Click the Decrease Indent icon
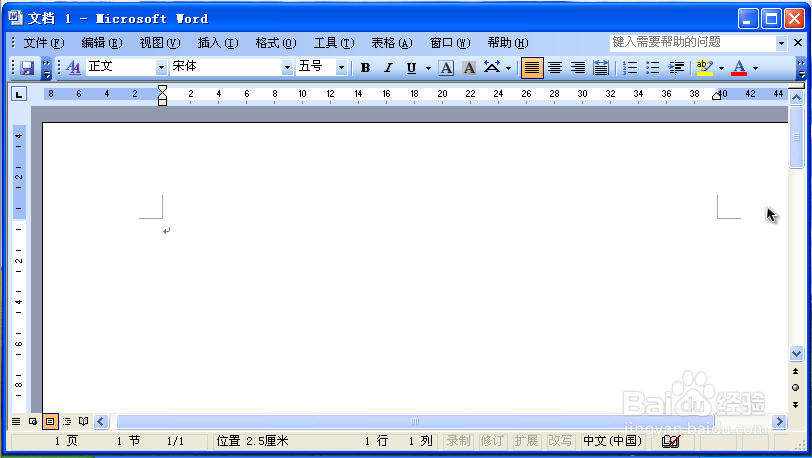 [676, 67]
